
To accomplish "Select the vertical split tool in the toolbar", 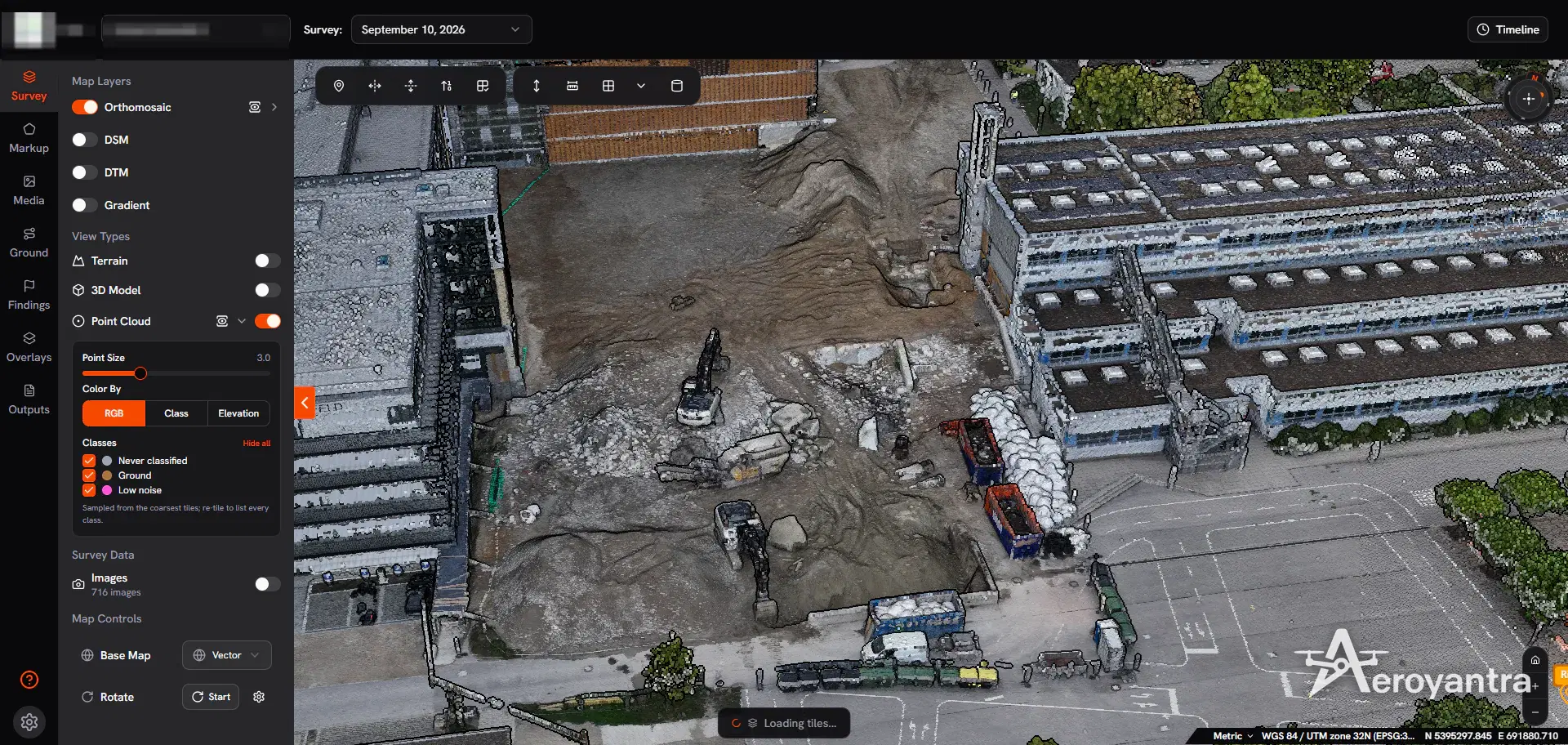I will click(x=411, y=86).
